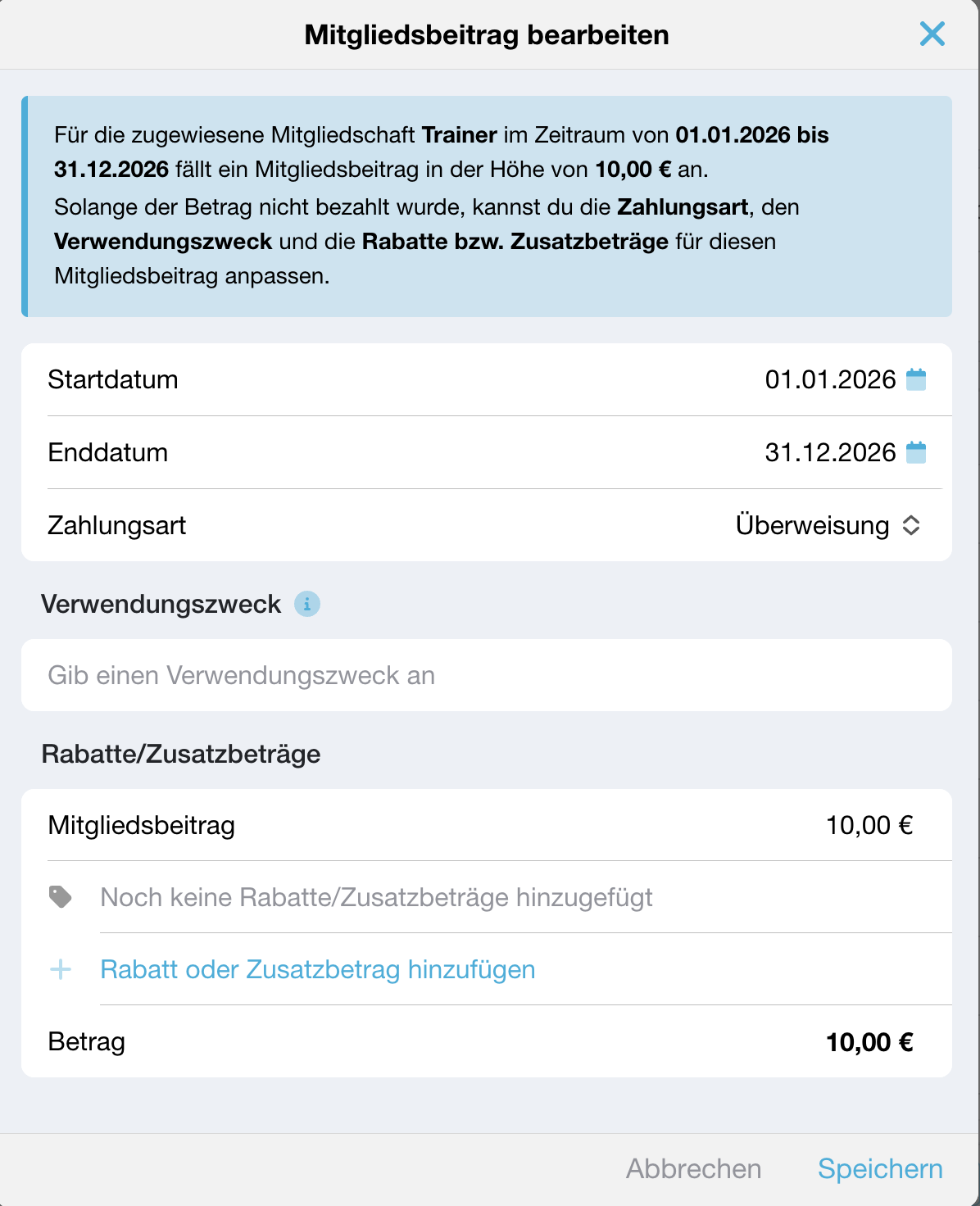Click the Verwendungszweck info icon
This screenshot has width=980, height=1206.
pos(307,604)
